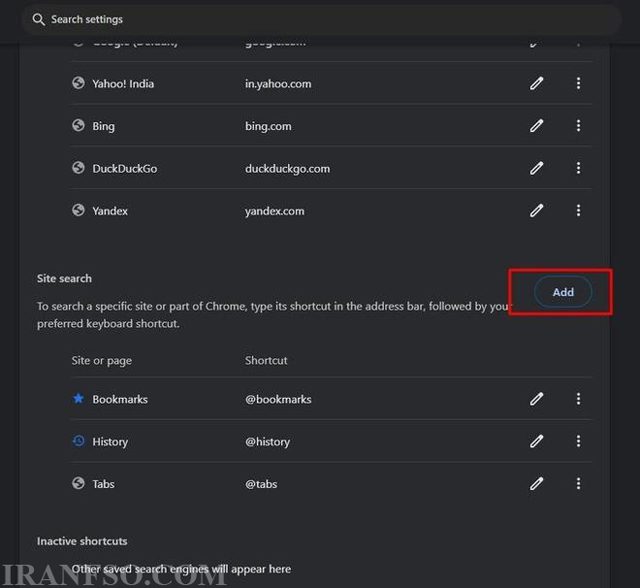
Task: Select the History row label
Action: tap(110, 442)
